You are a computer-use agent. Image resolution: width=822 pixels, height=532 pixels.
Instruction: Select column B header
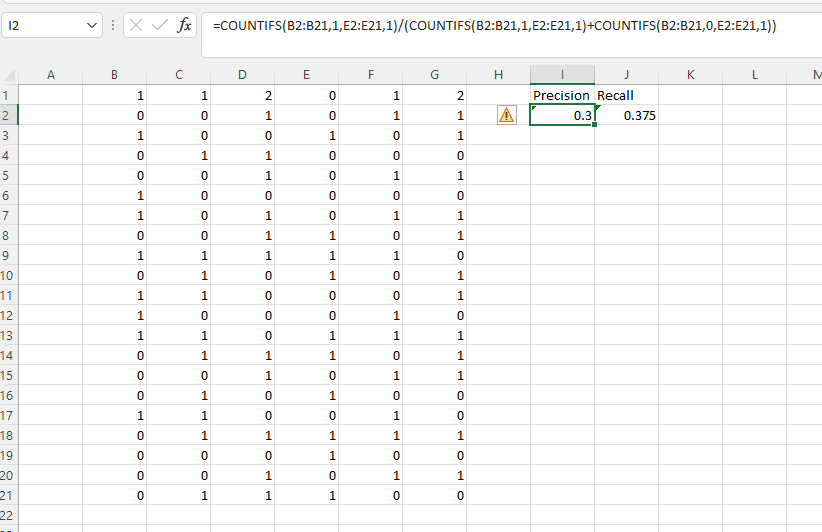[114, 75]
